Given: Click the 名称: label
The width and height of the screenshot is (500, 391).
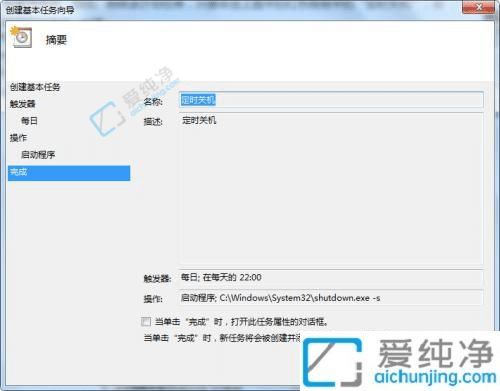Looking at the screenshot, I should 153,101.
